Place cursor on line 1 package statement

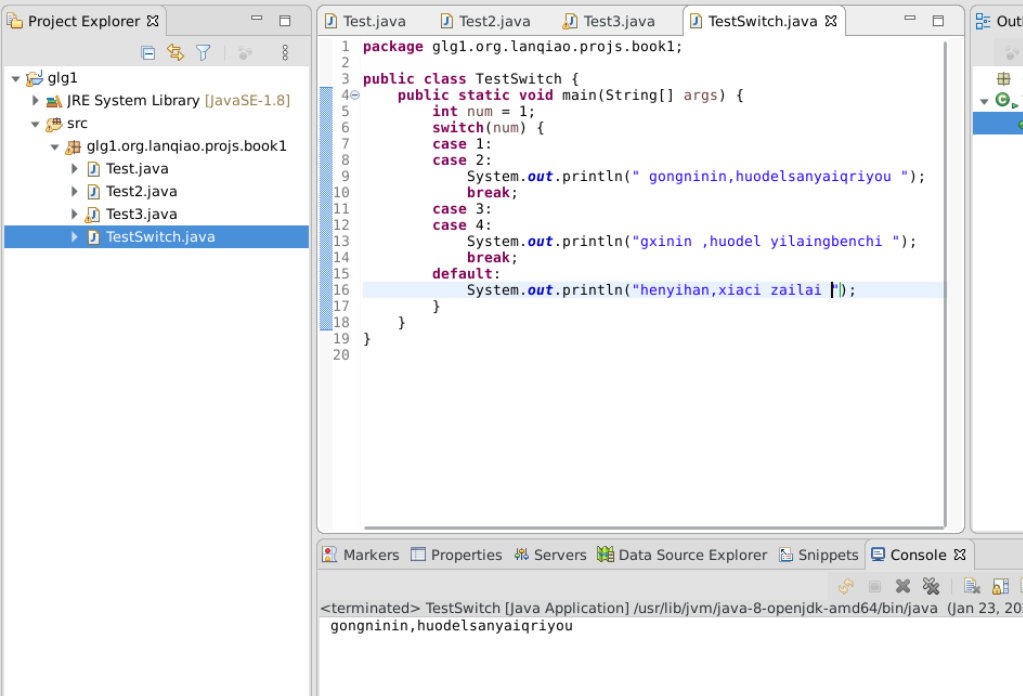click(x=523, y=47)
